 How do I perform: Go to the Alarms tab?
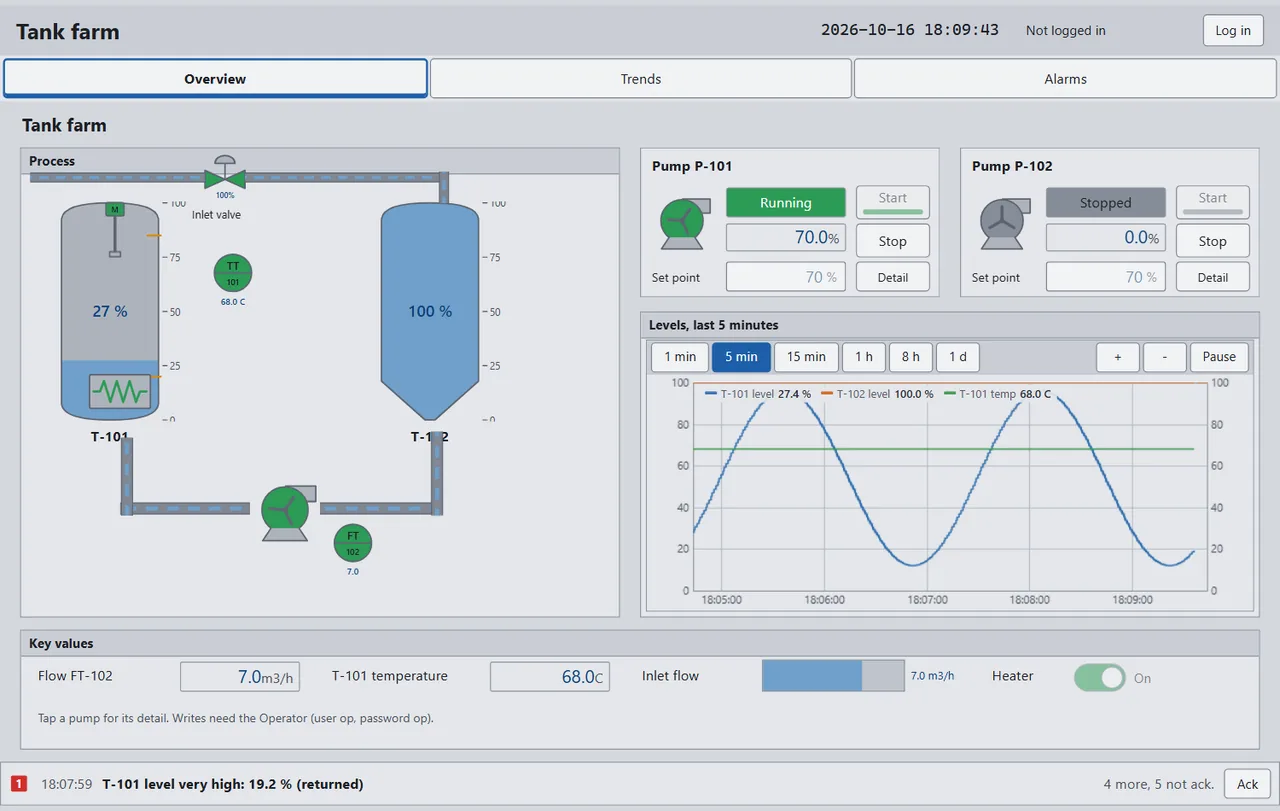point(1066,79)
